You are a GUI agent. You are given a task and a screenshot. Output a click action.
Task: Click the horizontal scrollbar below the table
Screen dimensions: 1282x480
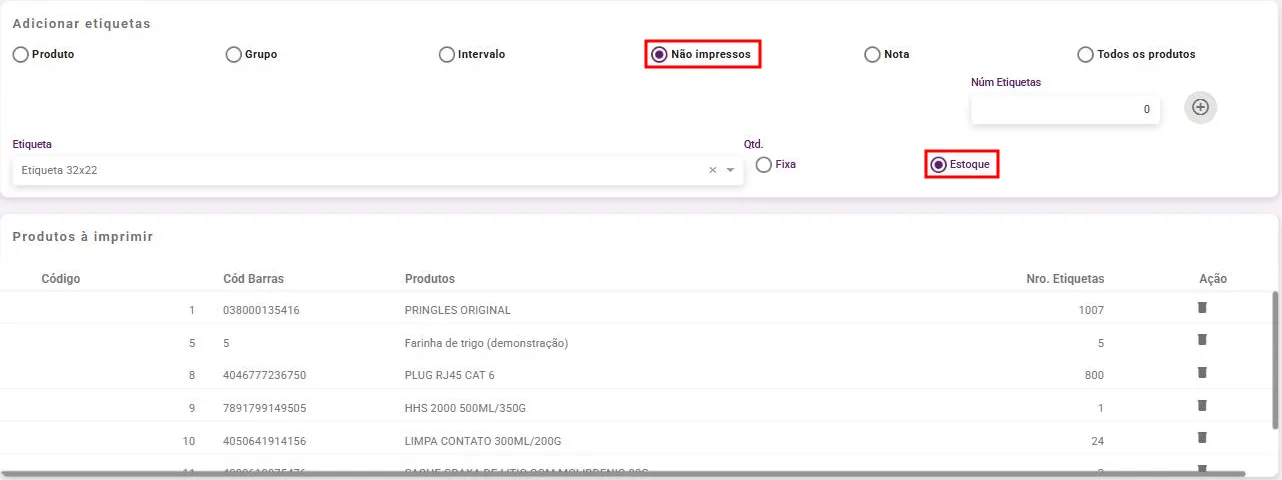point(624,474)
